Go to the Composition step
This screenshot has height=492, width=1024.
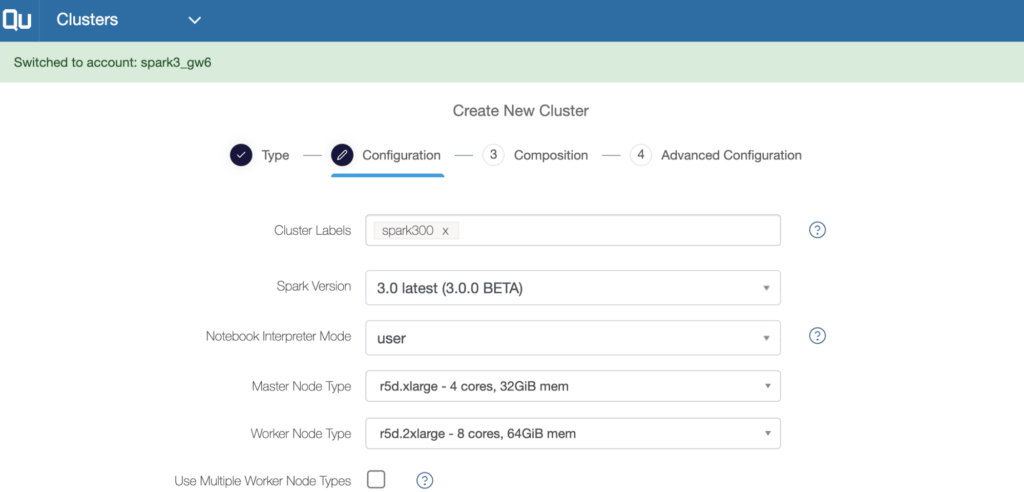(x=551, y=156)
